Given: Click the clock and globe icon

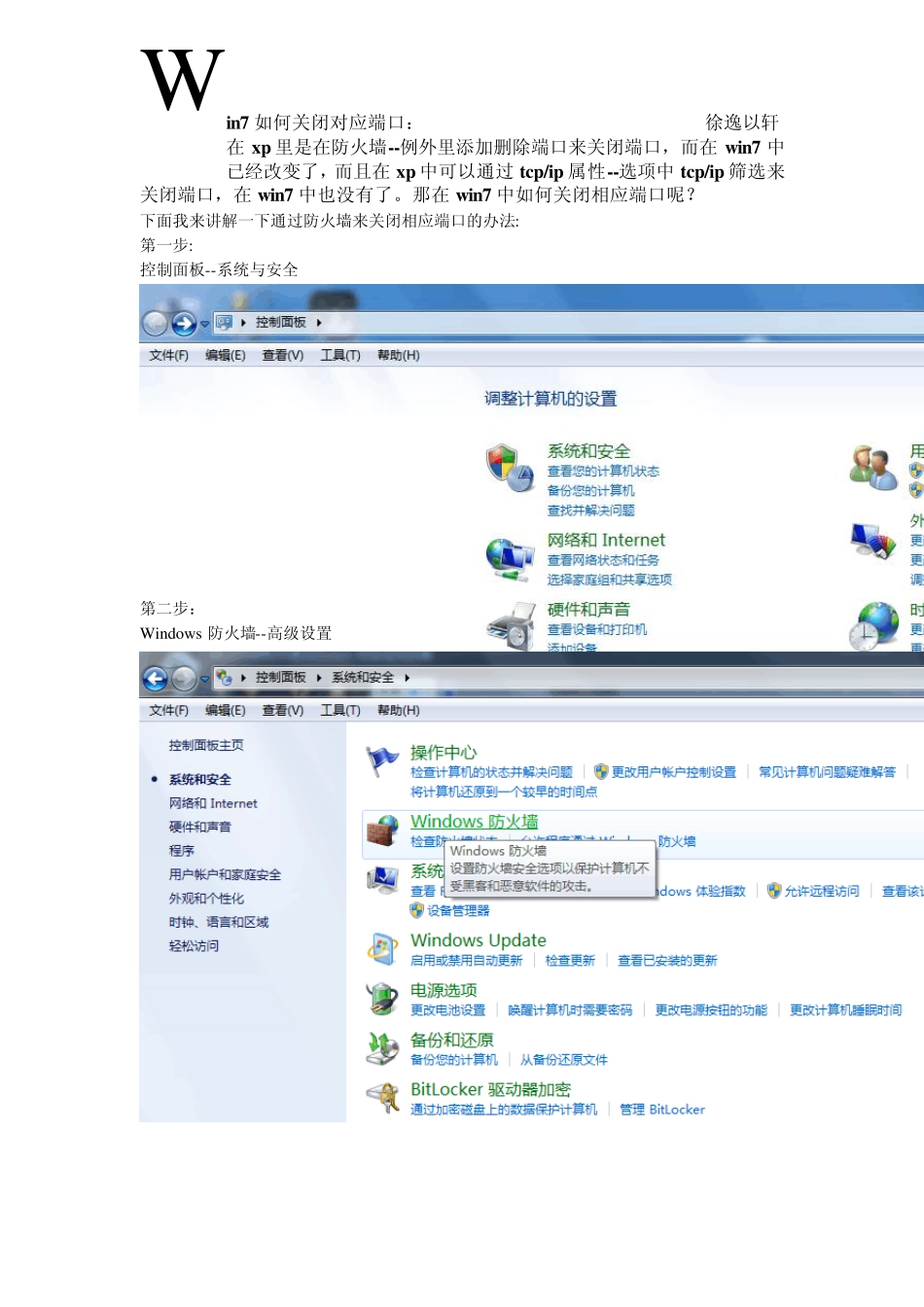Looking at the screenshot, I should (872, 625).
